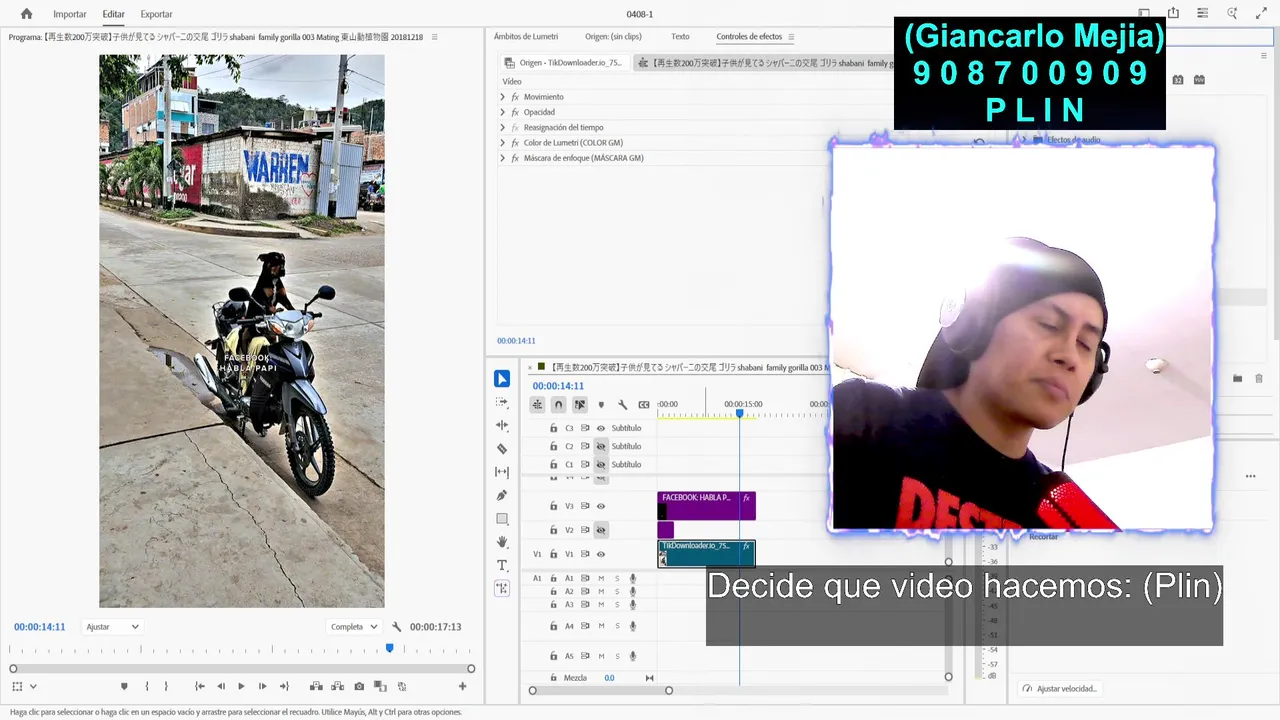Open the Texto panel tab
Screen dimensions: 1280x720
point(680,37)
